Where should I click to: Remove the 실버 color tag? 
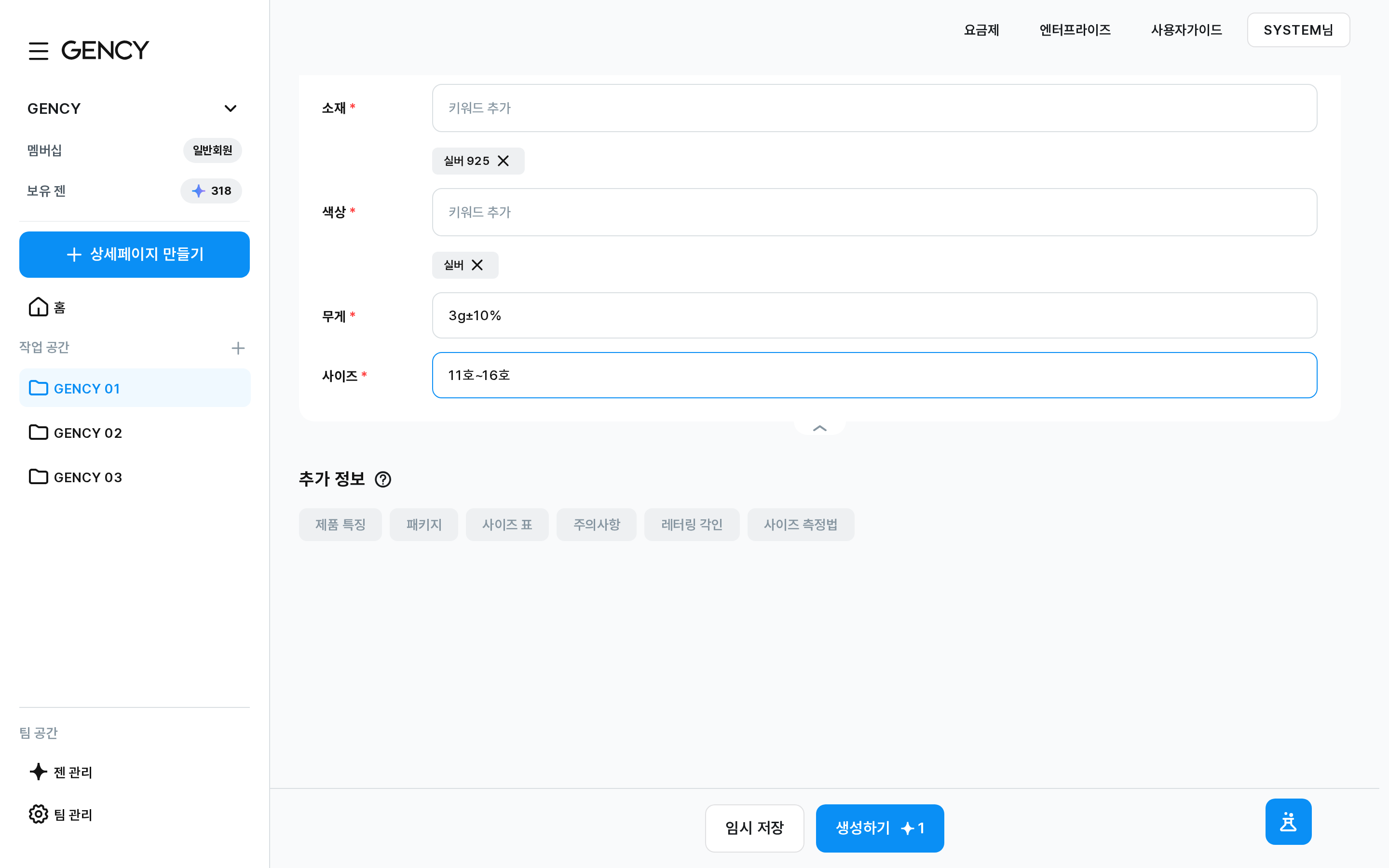[477, 265]
